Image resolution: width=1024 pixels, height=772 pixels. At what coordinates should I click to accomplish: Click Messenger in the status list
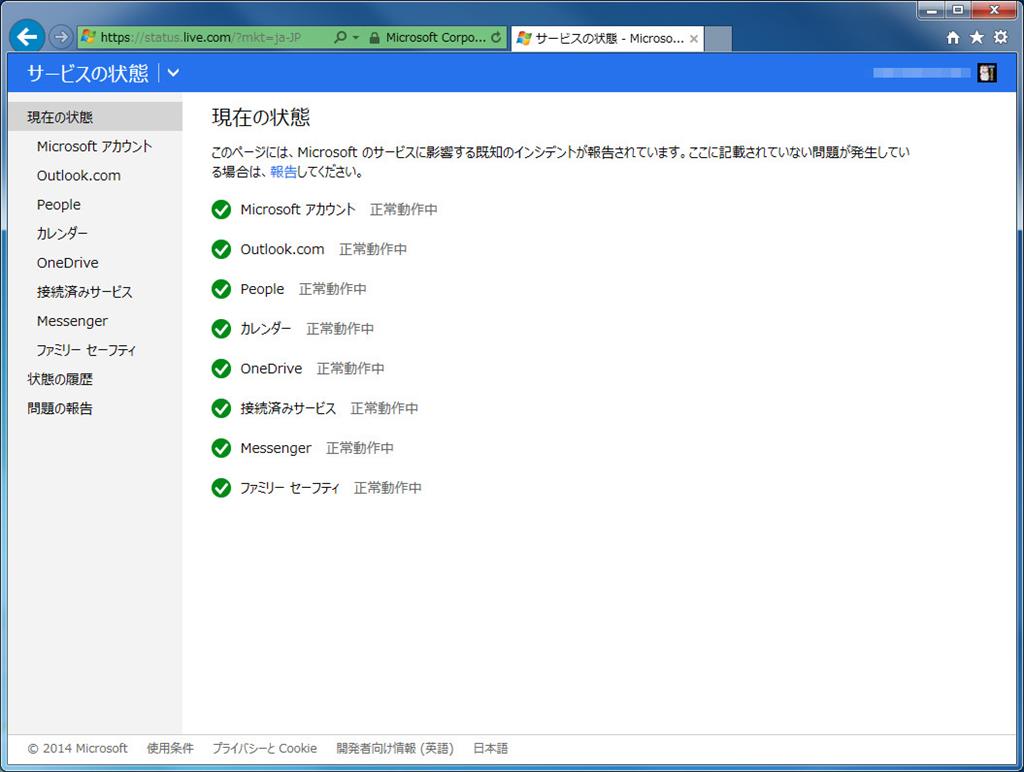pyautogui.click(x=276, y=449)
